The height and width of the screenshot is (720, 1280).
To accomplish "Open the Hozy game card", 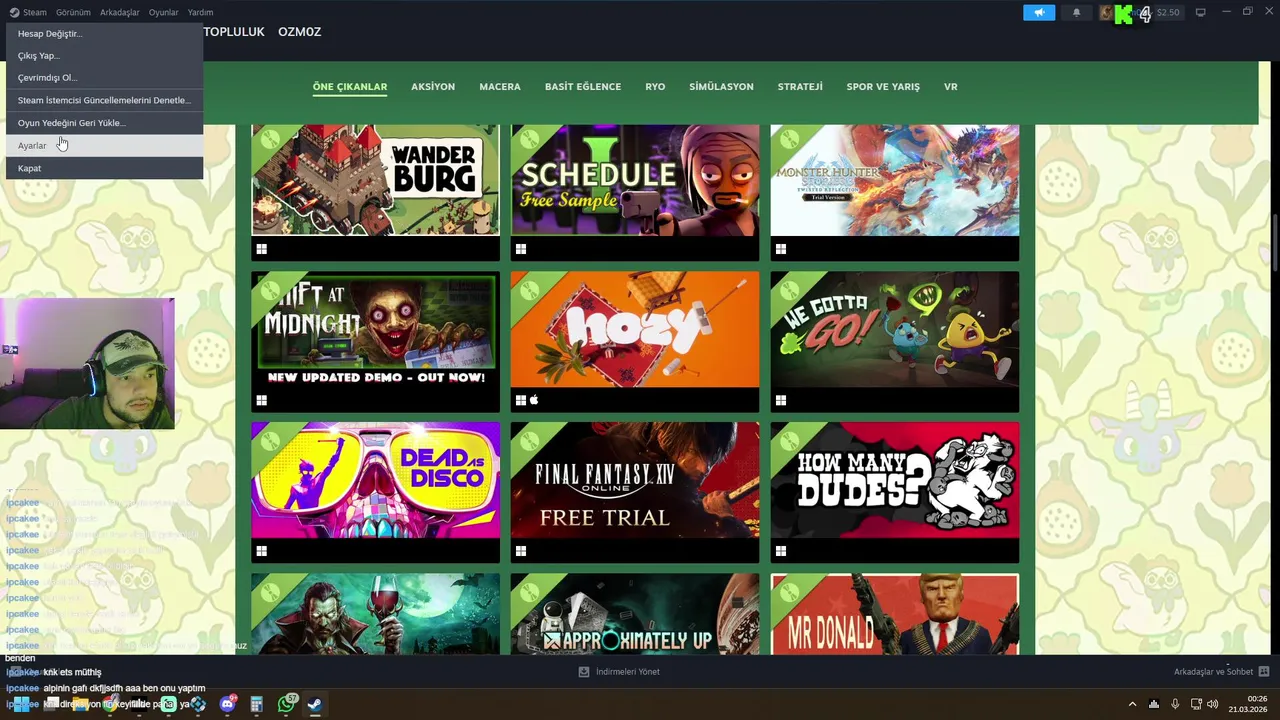I will coord(635,341).
